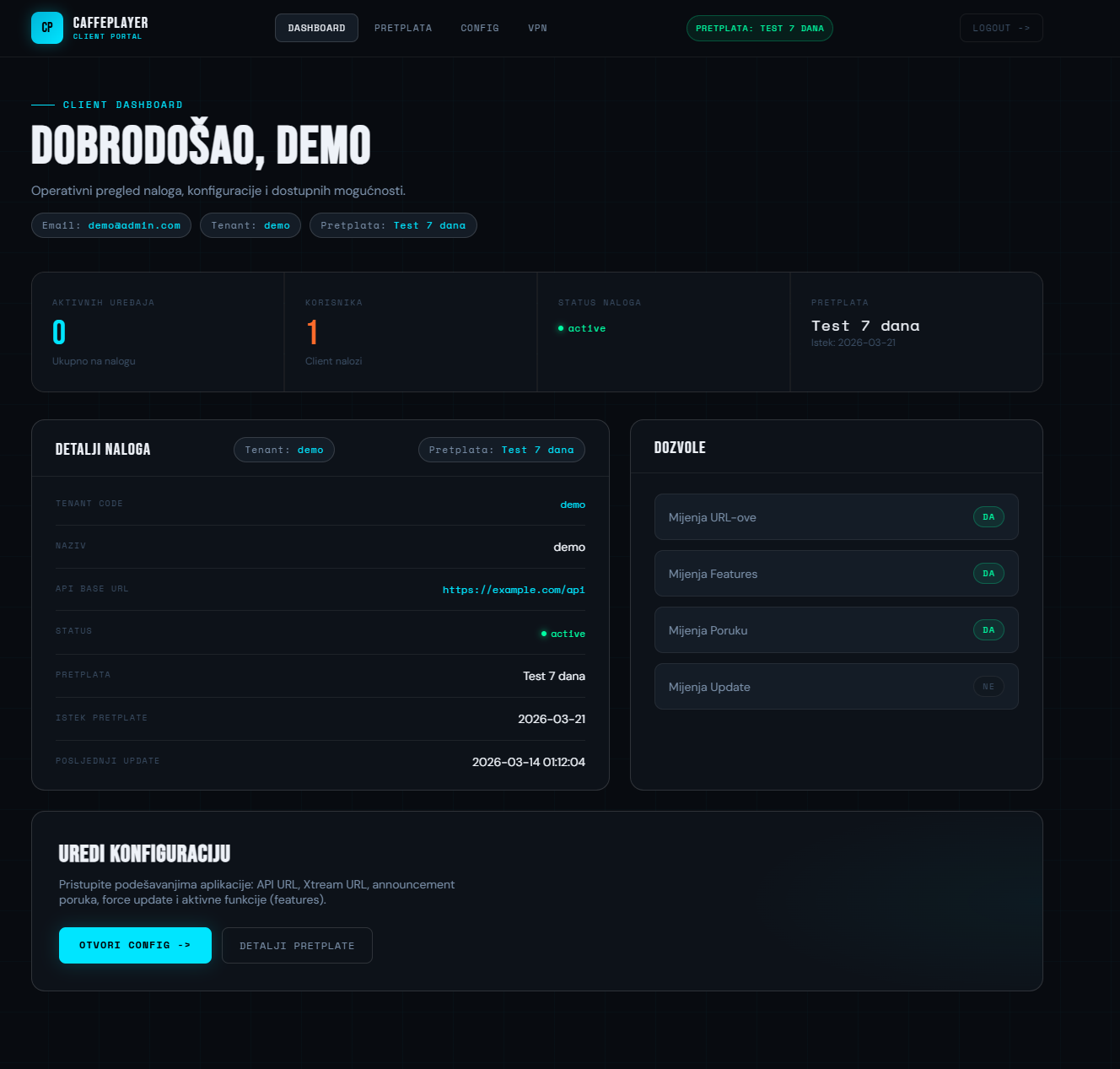Click the Ukupno na nalogu caption
Screen dimensions: 1120x1069
click(94, 361)
